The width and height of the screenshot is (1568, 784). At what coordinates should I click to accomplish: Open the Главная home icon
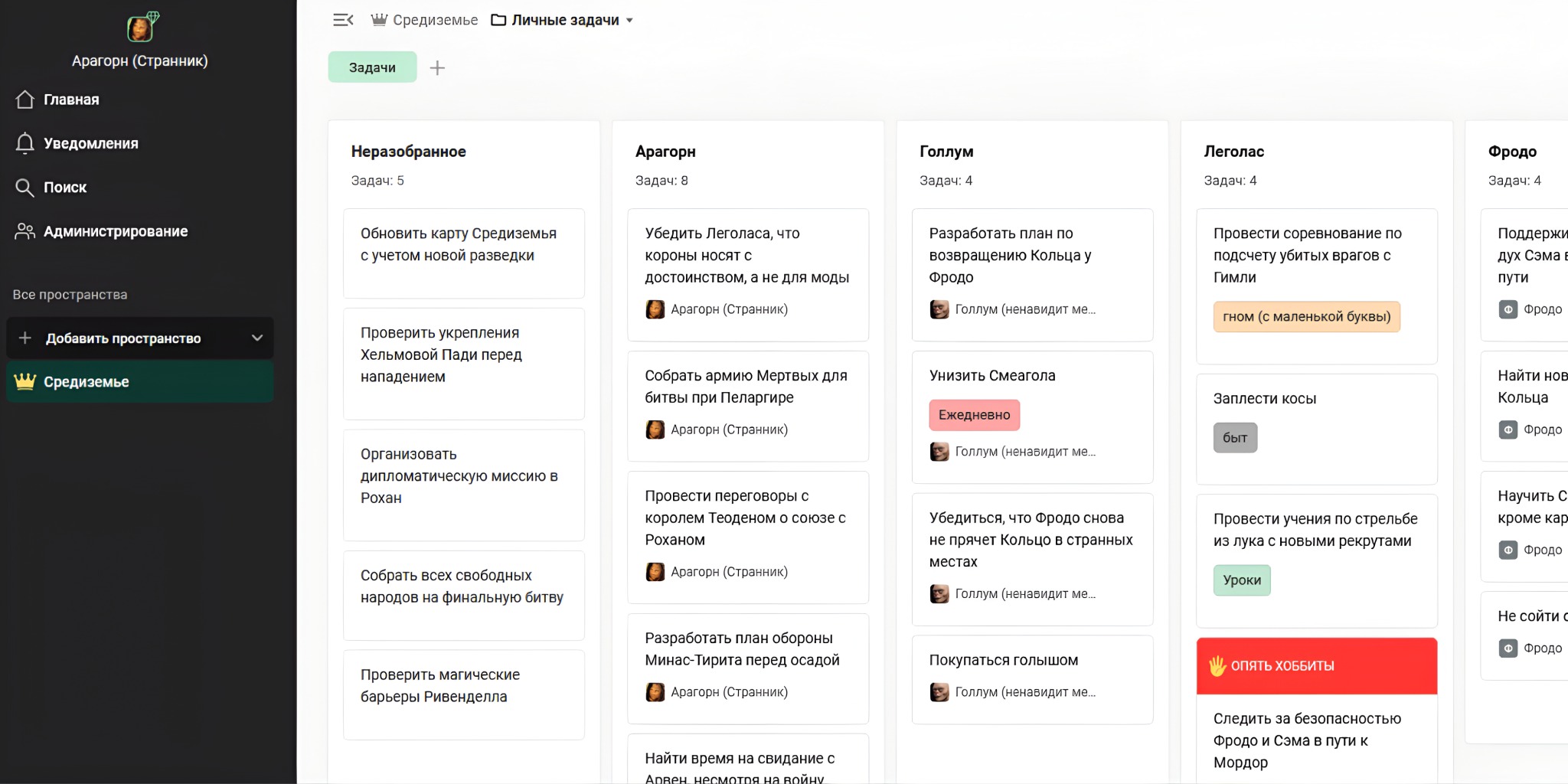(x=24, y=100)
